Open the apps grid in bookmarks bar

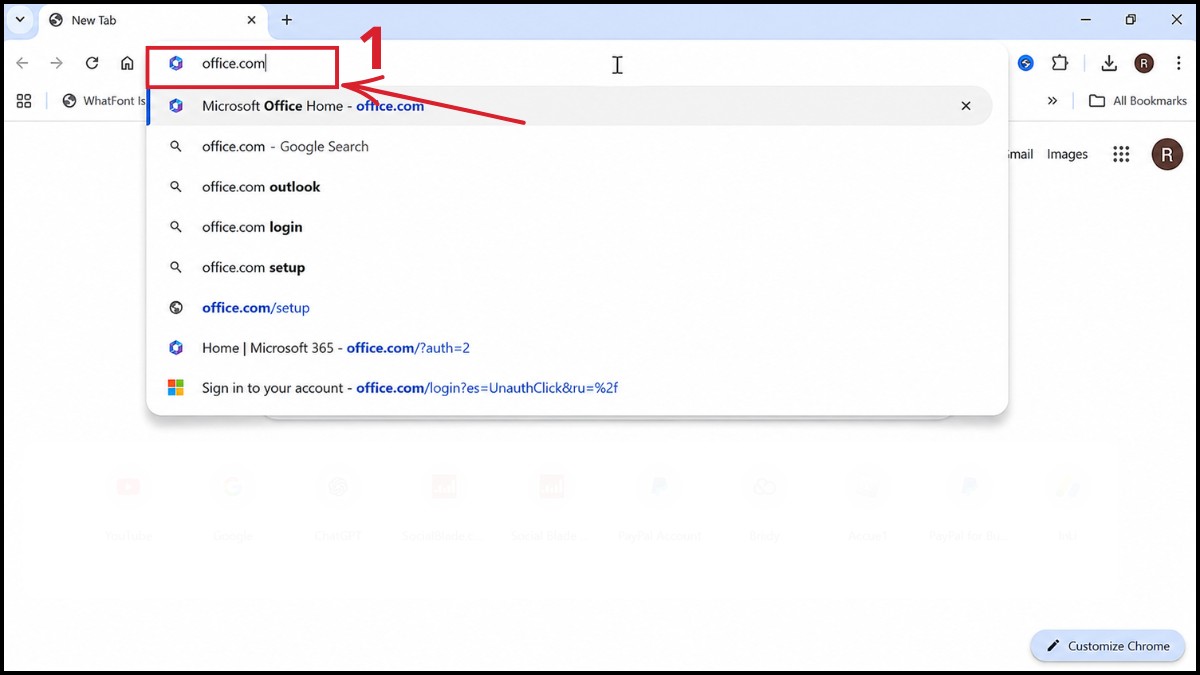24,101
